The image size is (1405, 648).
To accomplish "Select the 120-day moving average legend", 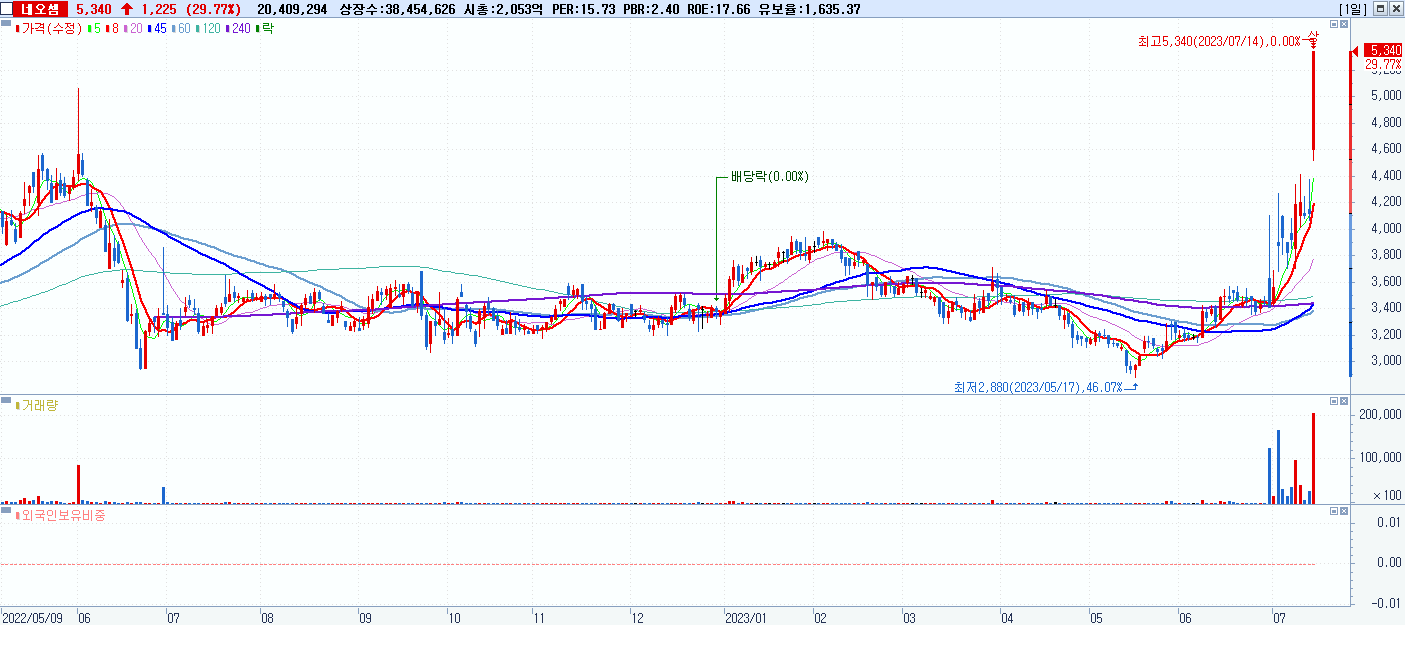I will click(x=207, y=28).
